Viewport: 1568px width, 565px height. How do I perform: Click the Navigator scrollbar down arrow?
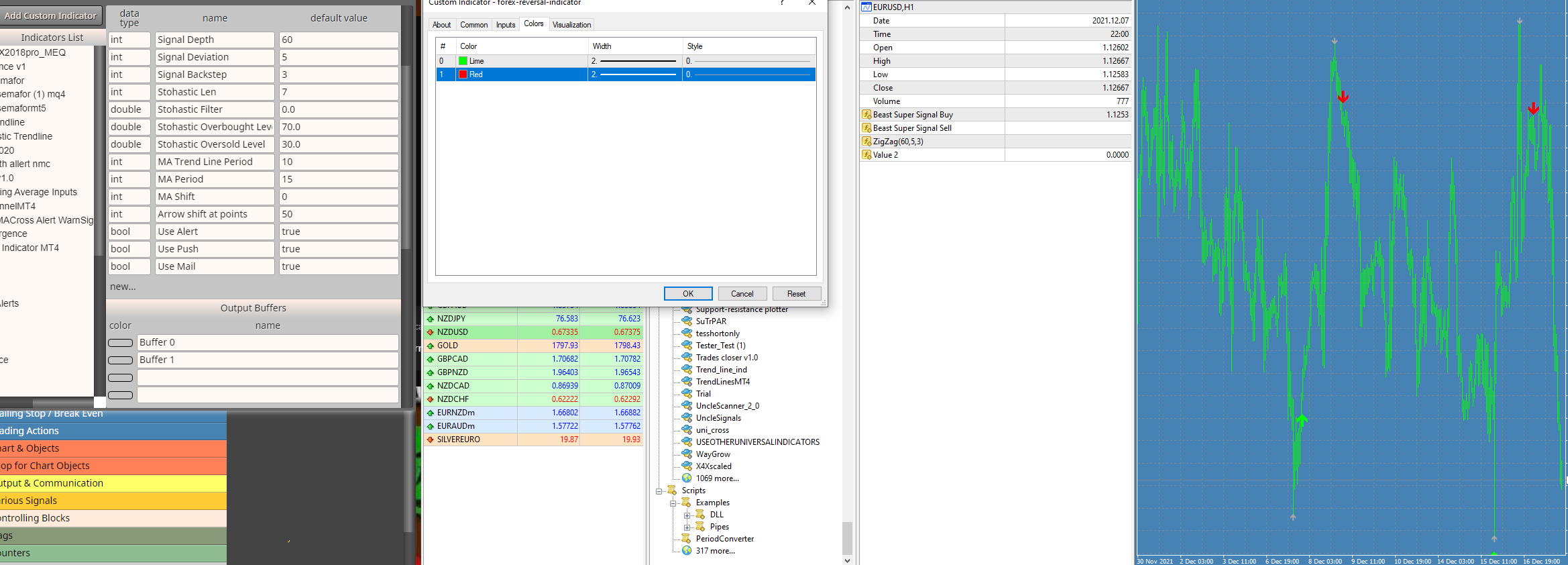pyautogui.click(x=847, y=560)
